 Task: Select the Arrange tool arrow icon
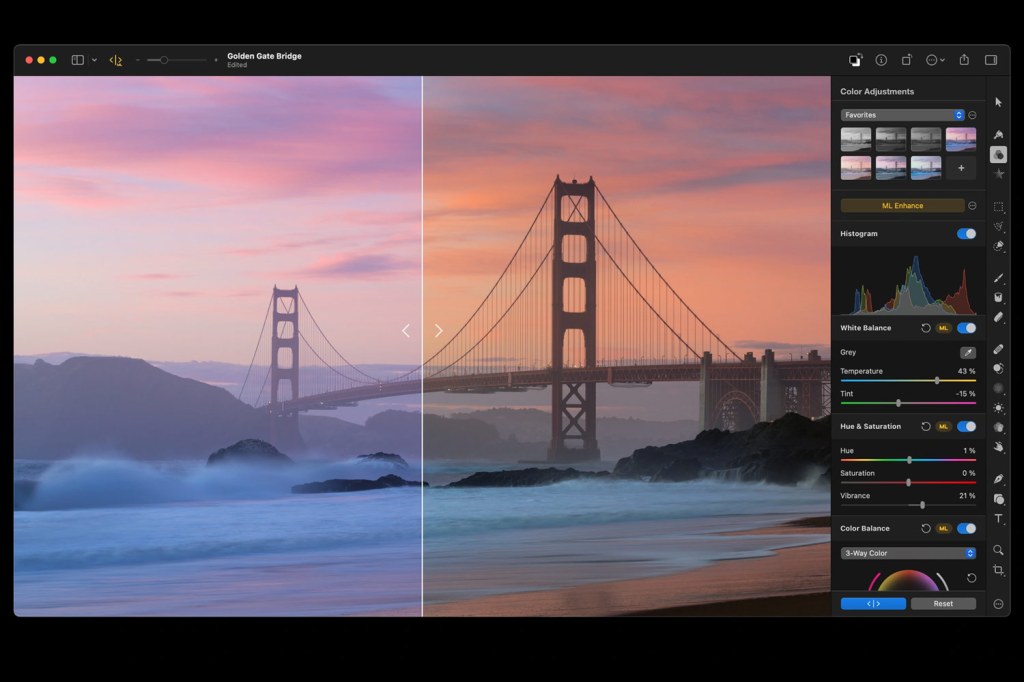coord(1000,102)
